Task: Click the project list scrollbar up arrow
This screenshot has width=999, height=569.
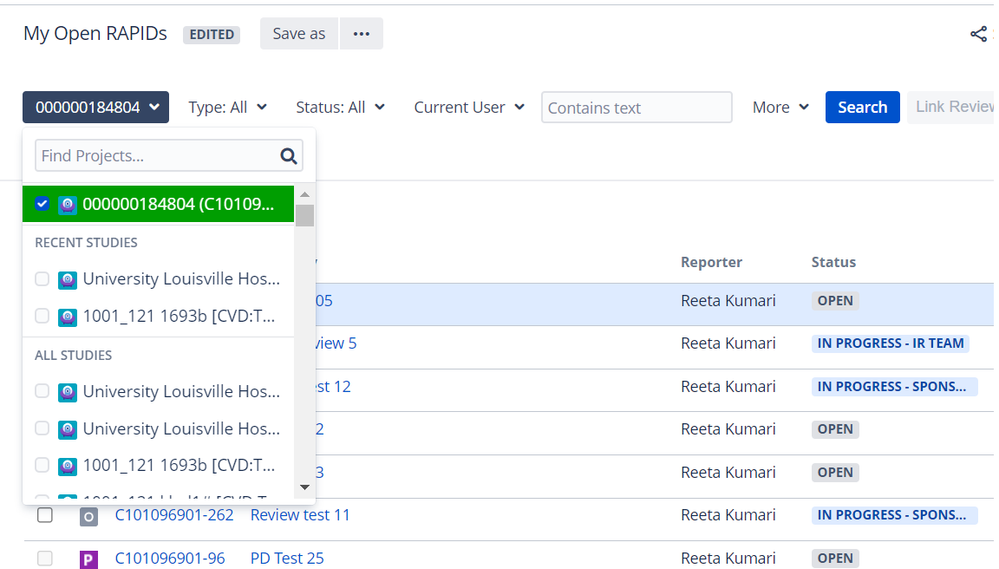Action: (305, 194)
